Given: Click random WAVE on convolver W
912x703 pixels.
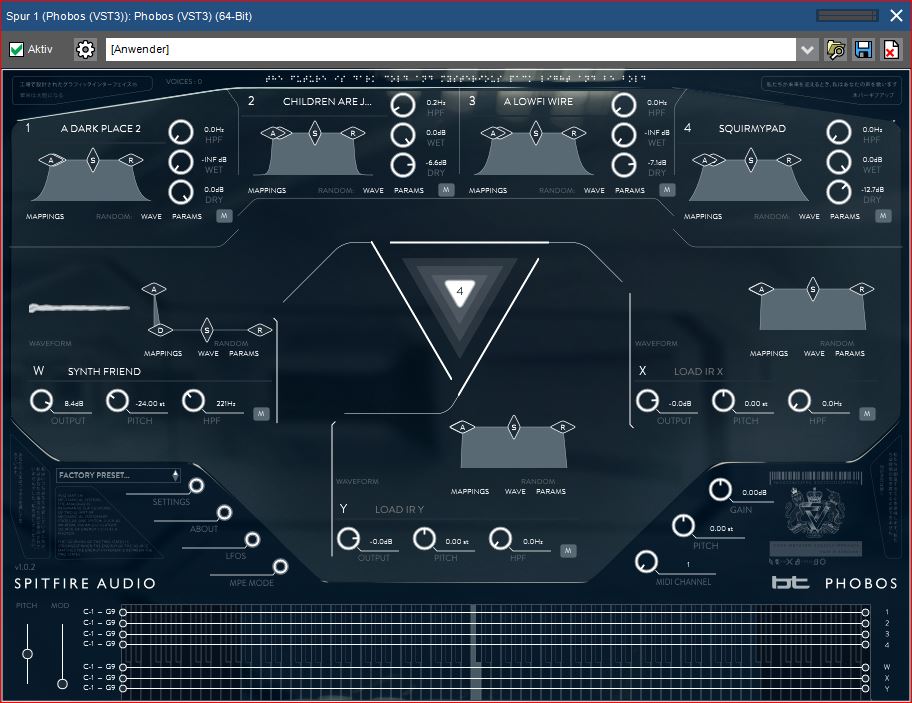Looking at the screenshot, I should coord(208,354).
